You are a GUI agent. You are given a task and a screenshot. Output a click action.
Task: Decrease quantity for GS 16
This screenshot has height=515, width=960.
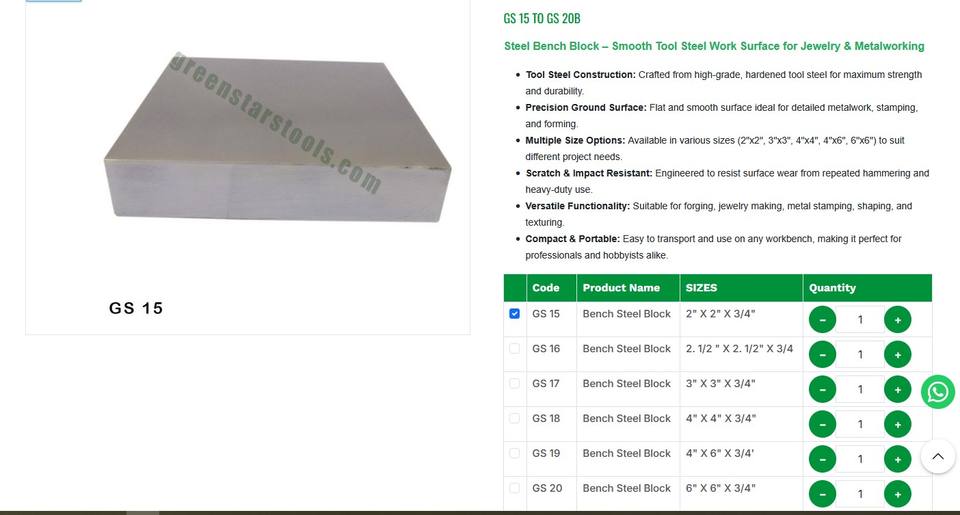click(x=822, y=355)
